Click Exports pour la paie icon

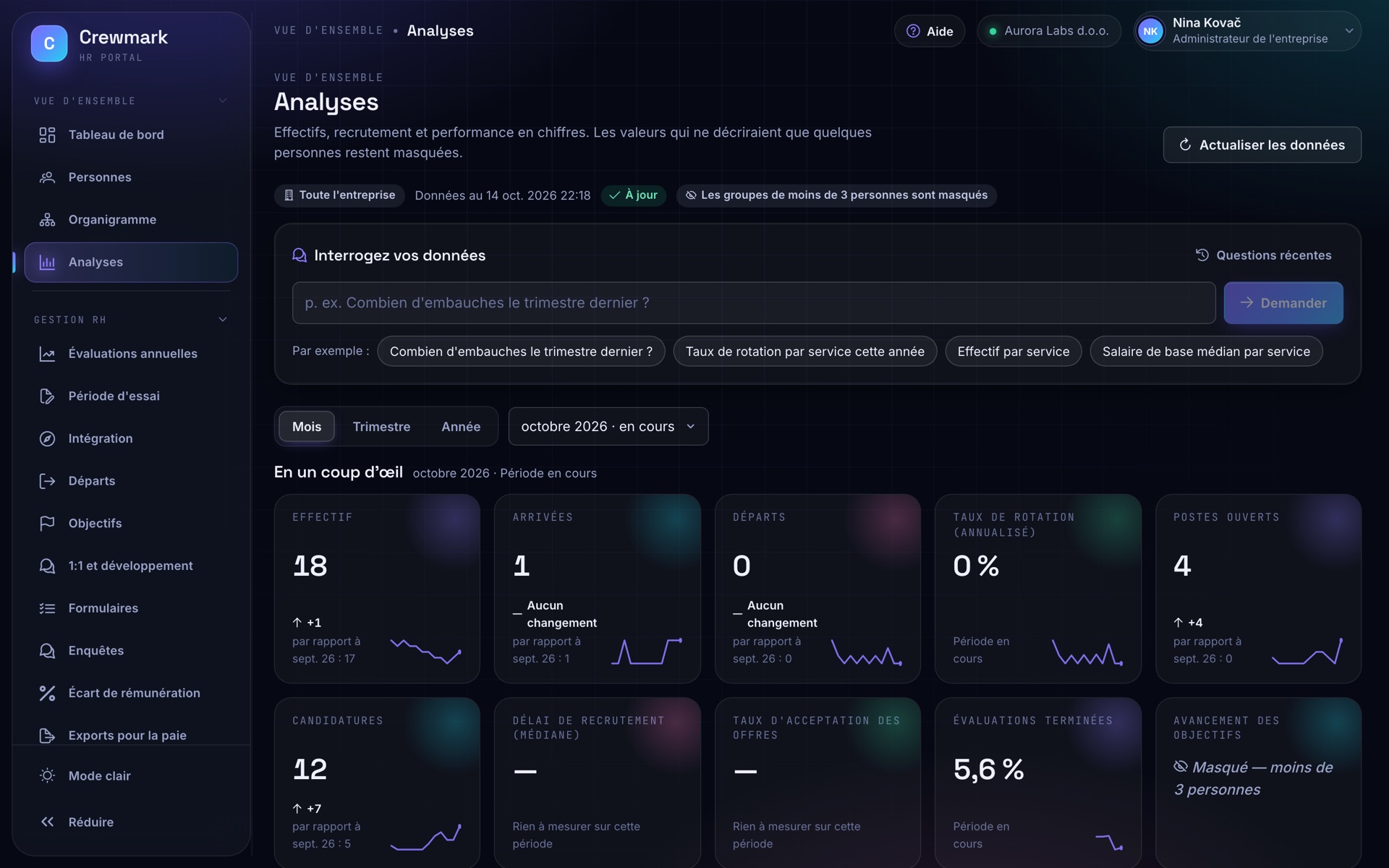tap(47, 735)
